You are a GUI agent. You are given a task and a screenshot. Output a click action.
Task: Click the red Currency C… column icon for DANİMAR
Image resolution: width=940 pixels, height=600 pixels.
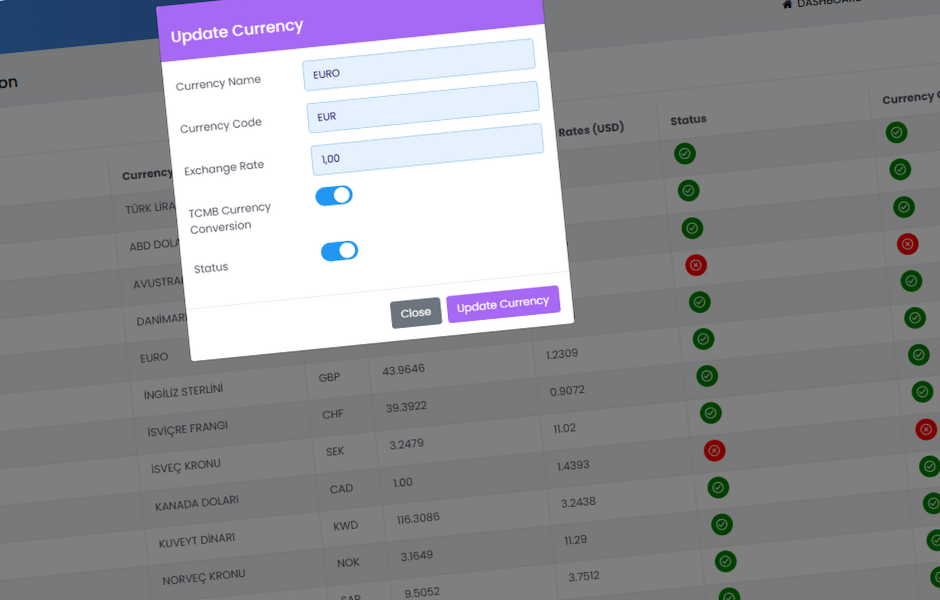908,244
